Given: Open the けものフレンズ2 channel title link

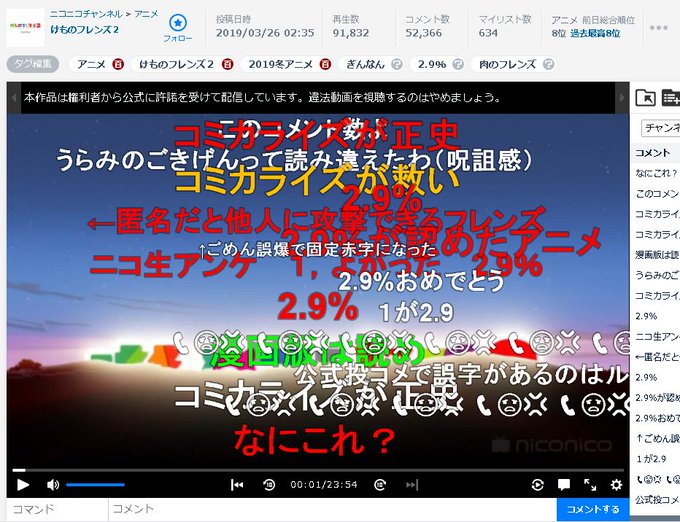Looking at the screenshot, I should click(x=84, y=30).
